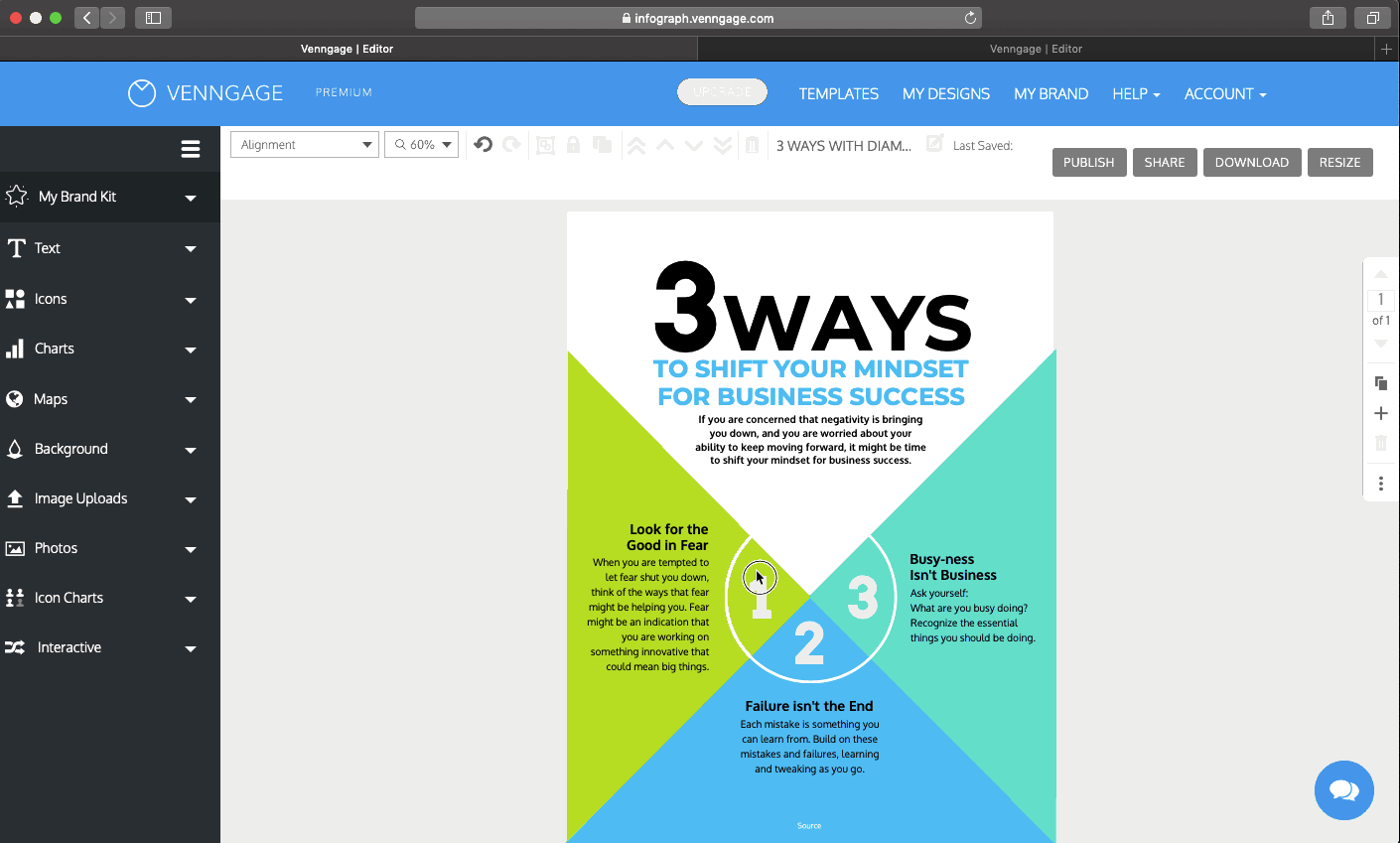This screenshot has height=843, width=1400.
Task: Open the Alignment dropdown
Action: coord(305,145)
